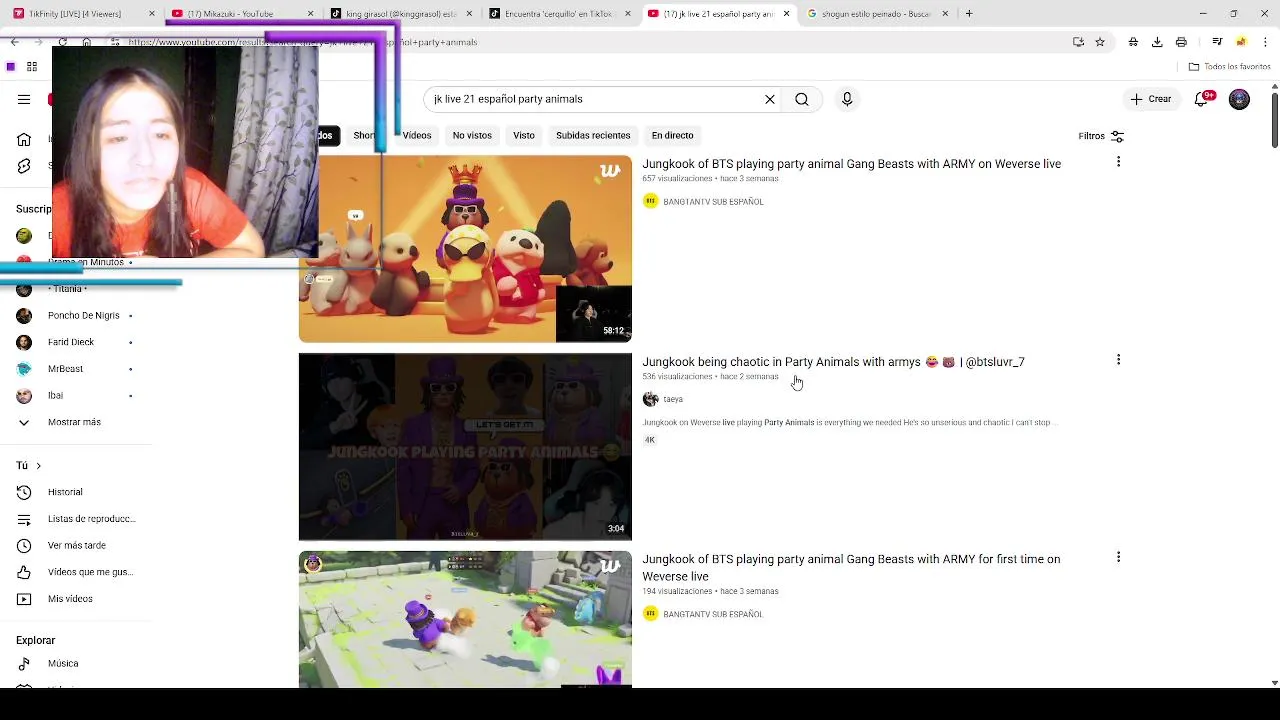
Task: Switch to the Mikazuki - YouTube browser tab
Action: [x=240, y=14]
